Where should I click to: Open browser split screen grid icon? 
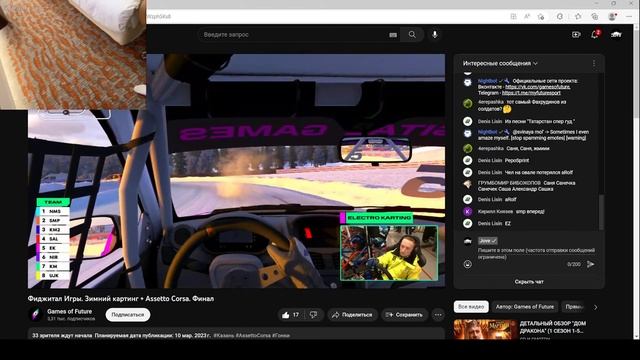click(513, 16)
